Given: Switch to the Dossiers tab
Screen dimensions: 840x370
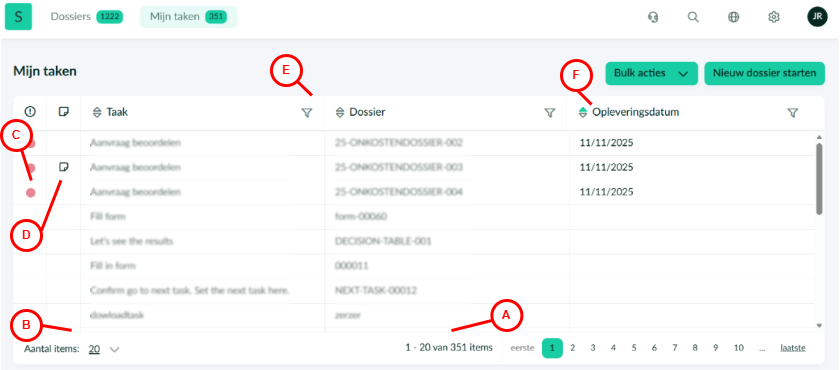Looking at the screenshot, I should (x=87, y=17).
